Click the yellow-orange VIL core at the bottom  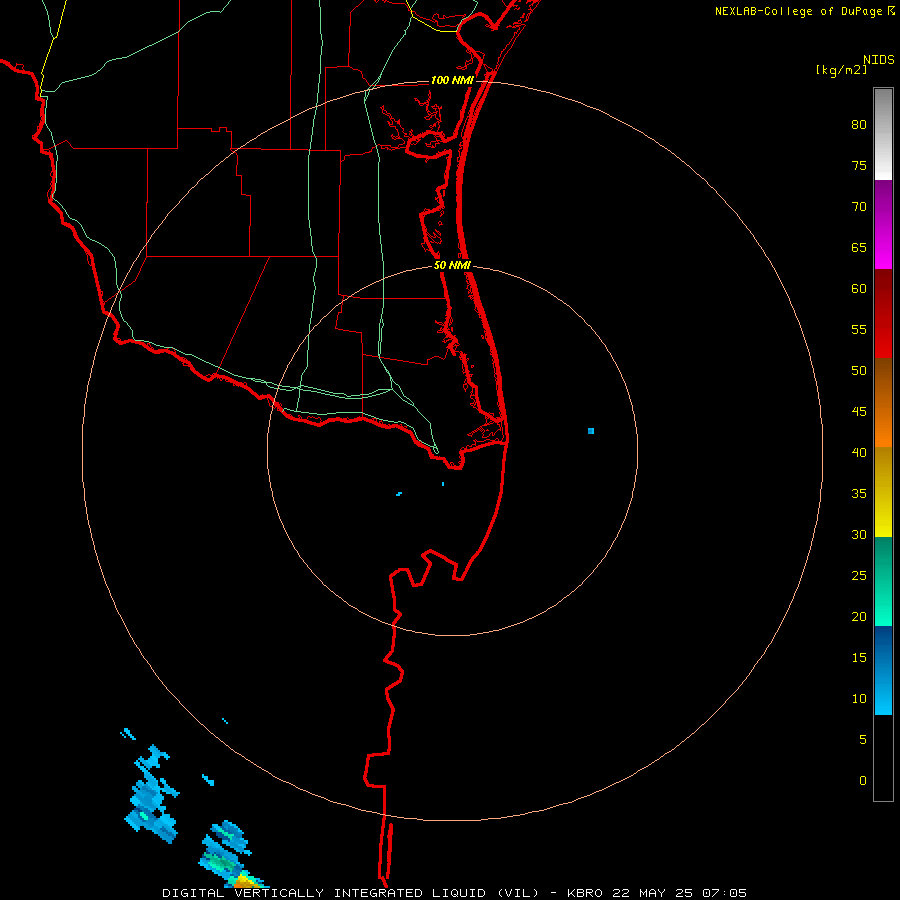tap(247, 881)
